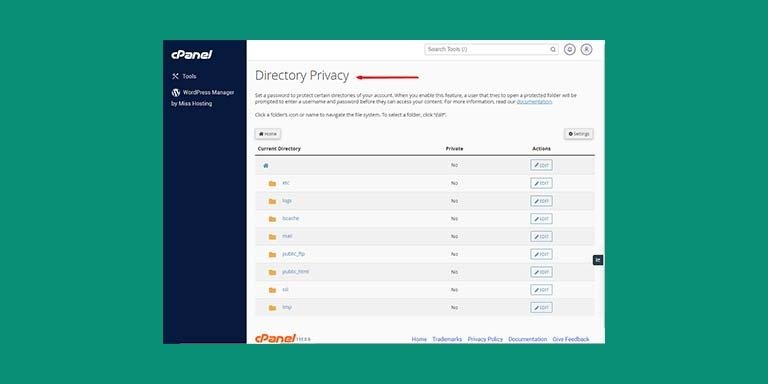Navigate into the lscache folder name
768x384 pixels.
click(290, 218)
